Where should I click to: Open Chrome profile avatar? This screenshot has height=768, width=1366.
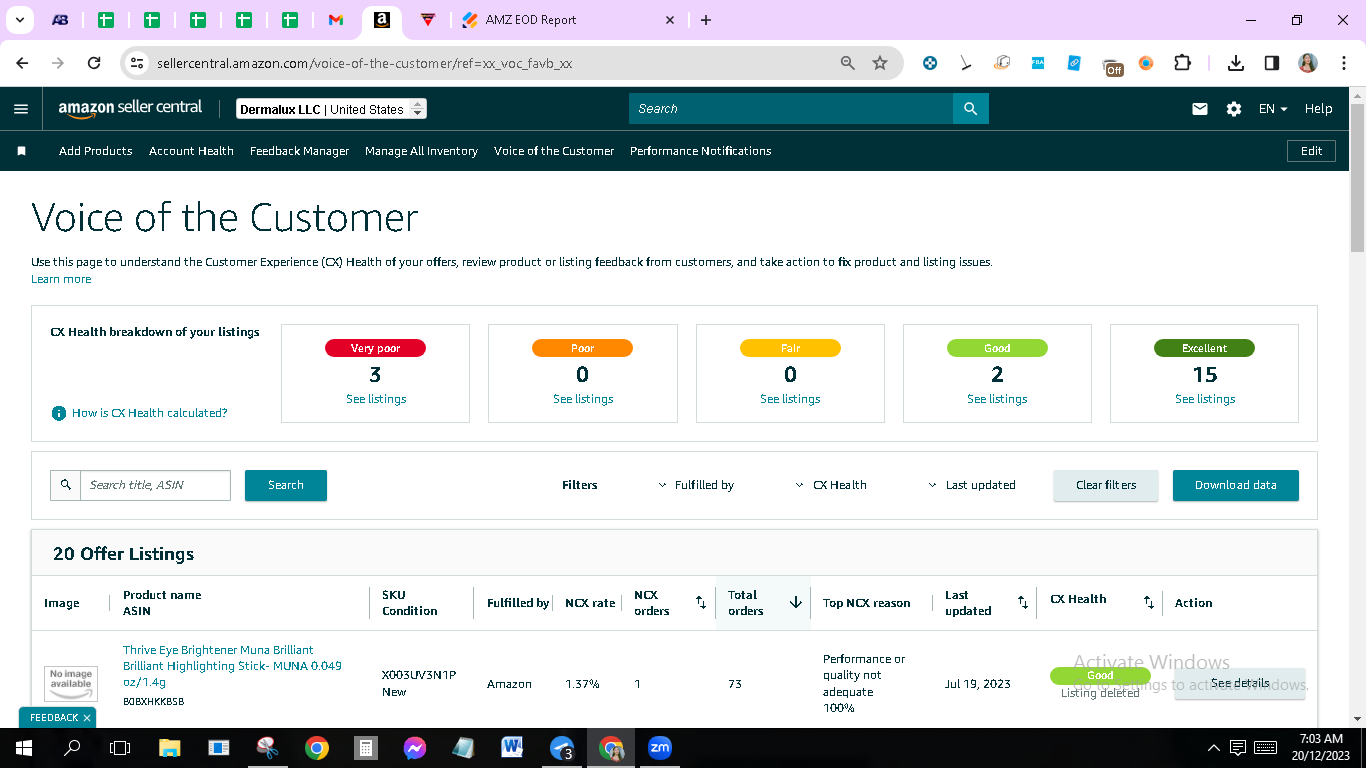1308,63
